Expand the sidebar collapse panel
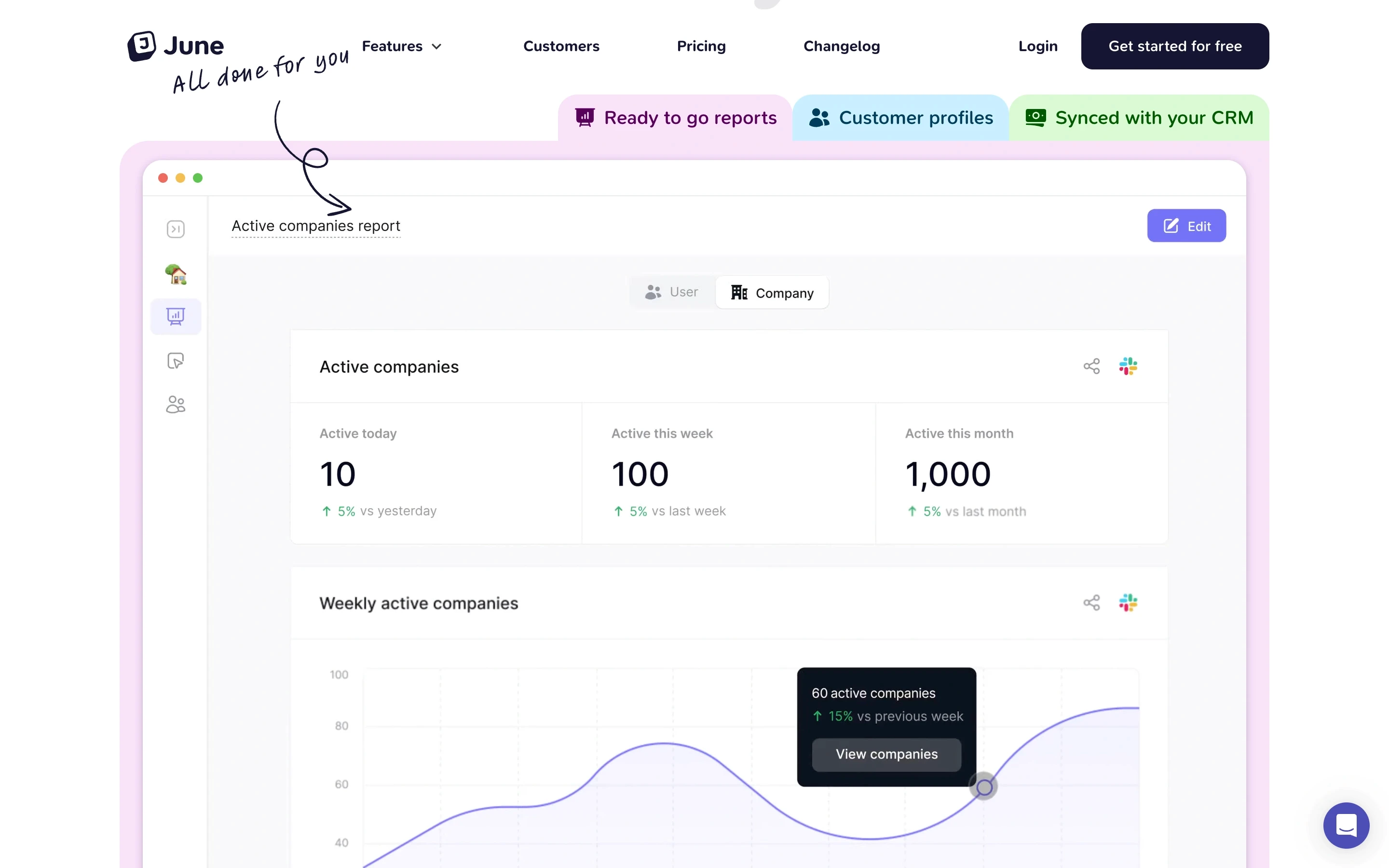 [175, 229]
